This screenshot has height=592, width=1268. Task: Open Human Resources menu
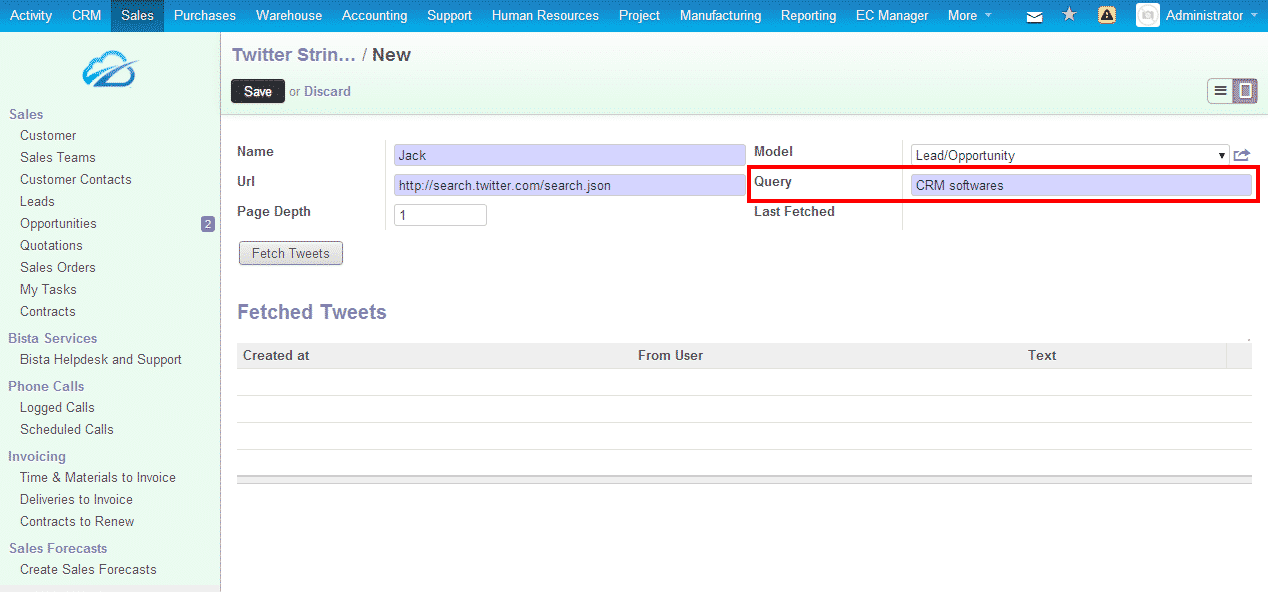click(x=545, y=15)
